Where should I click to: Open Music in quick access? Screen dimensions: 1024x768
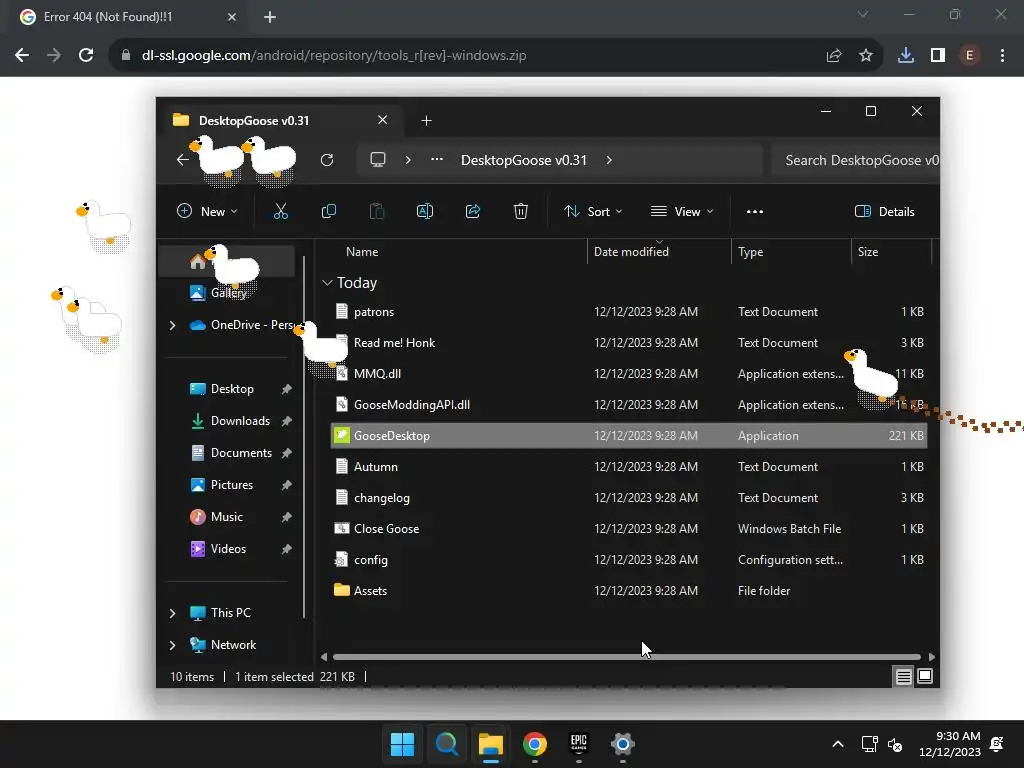point(227,517)
